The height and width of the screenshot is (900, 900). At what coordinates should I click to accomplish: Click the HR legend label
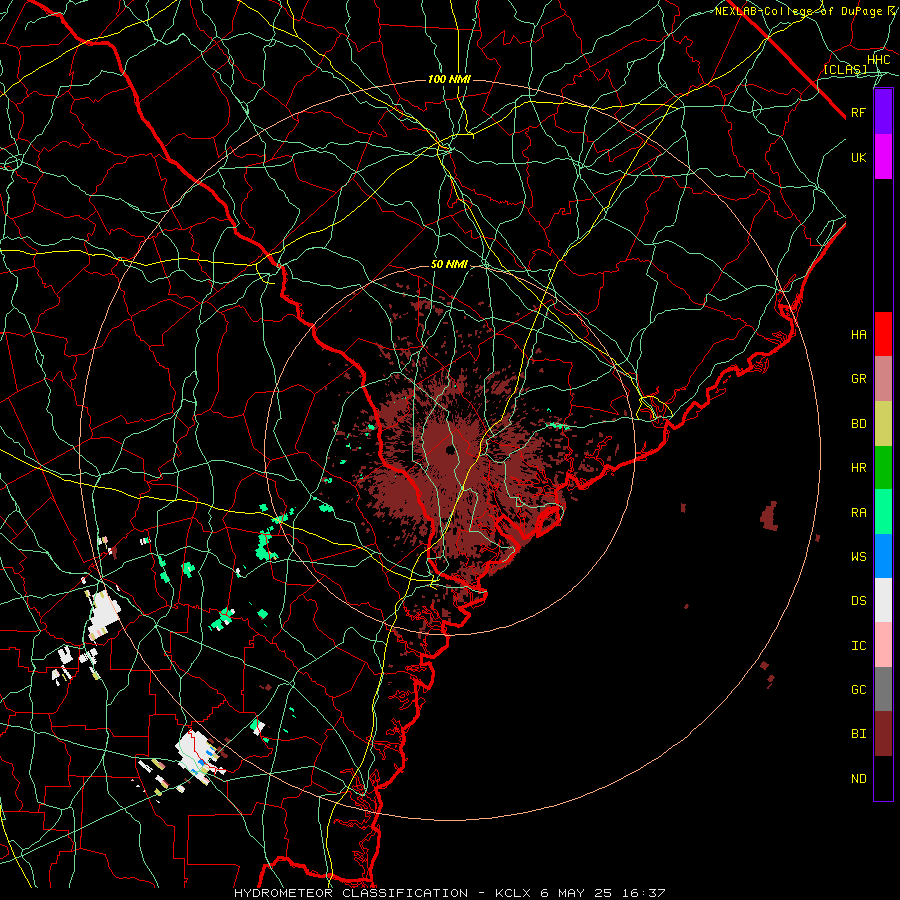859,468
